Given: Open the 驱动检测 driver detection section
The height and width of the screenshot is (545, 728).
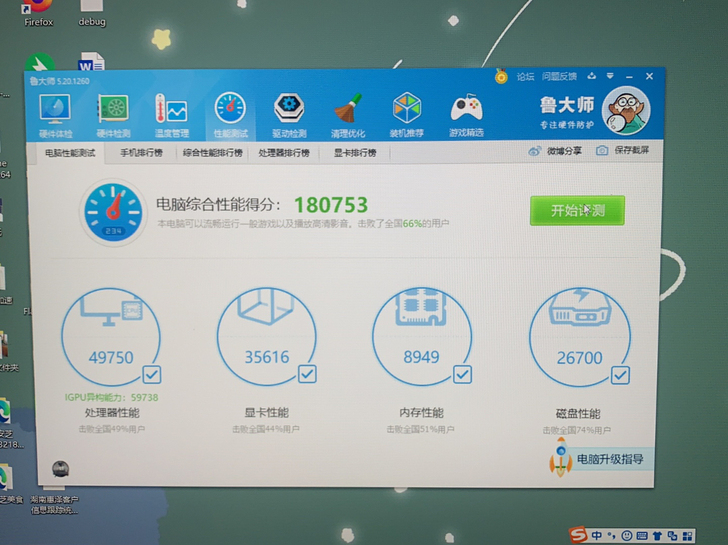Looking at the screenshot, I should tap(289, 116).
